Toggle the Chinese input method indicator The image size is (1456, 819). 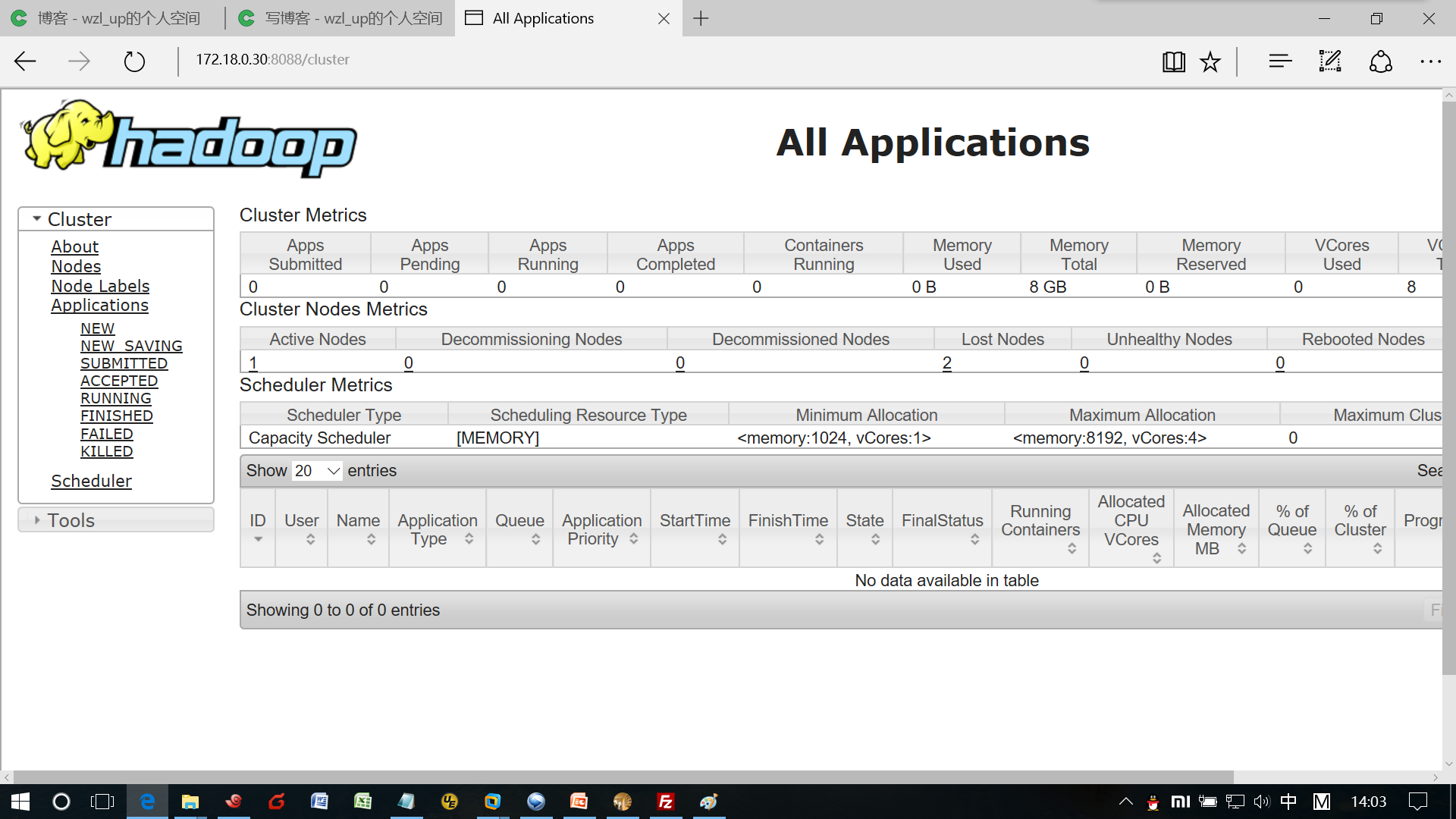[x=1288, y=802]
